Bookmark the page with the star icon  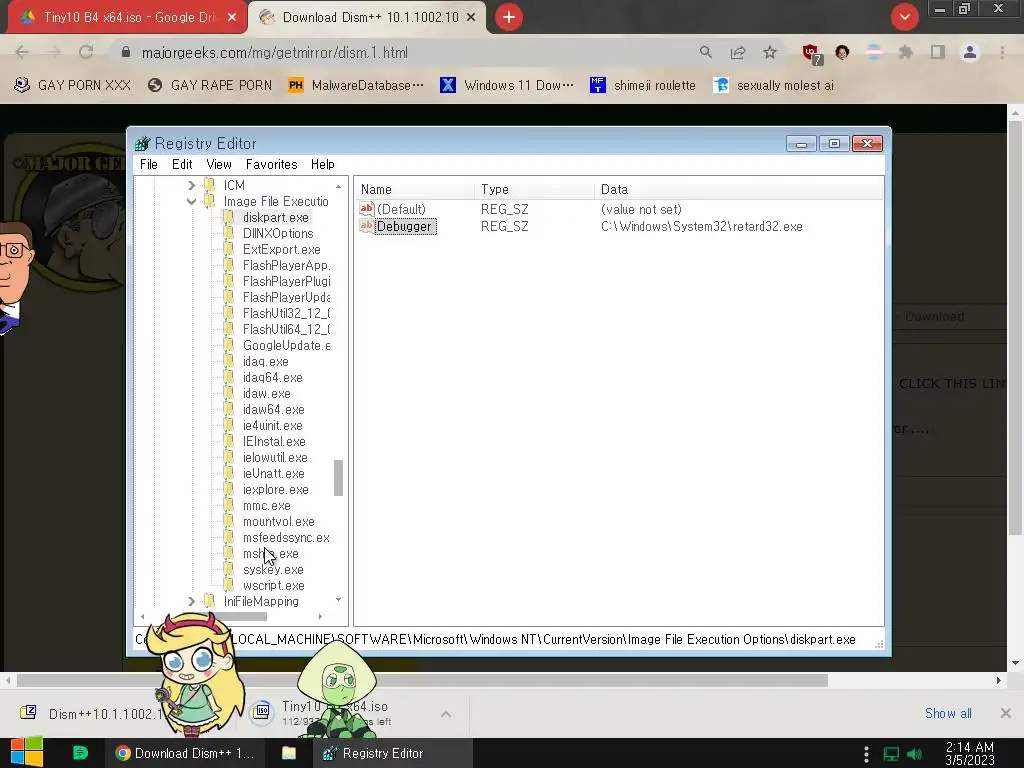point(770,52)
